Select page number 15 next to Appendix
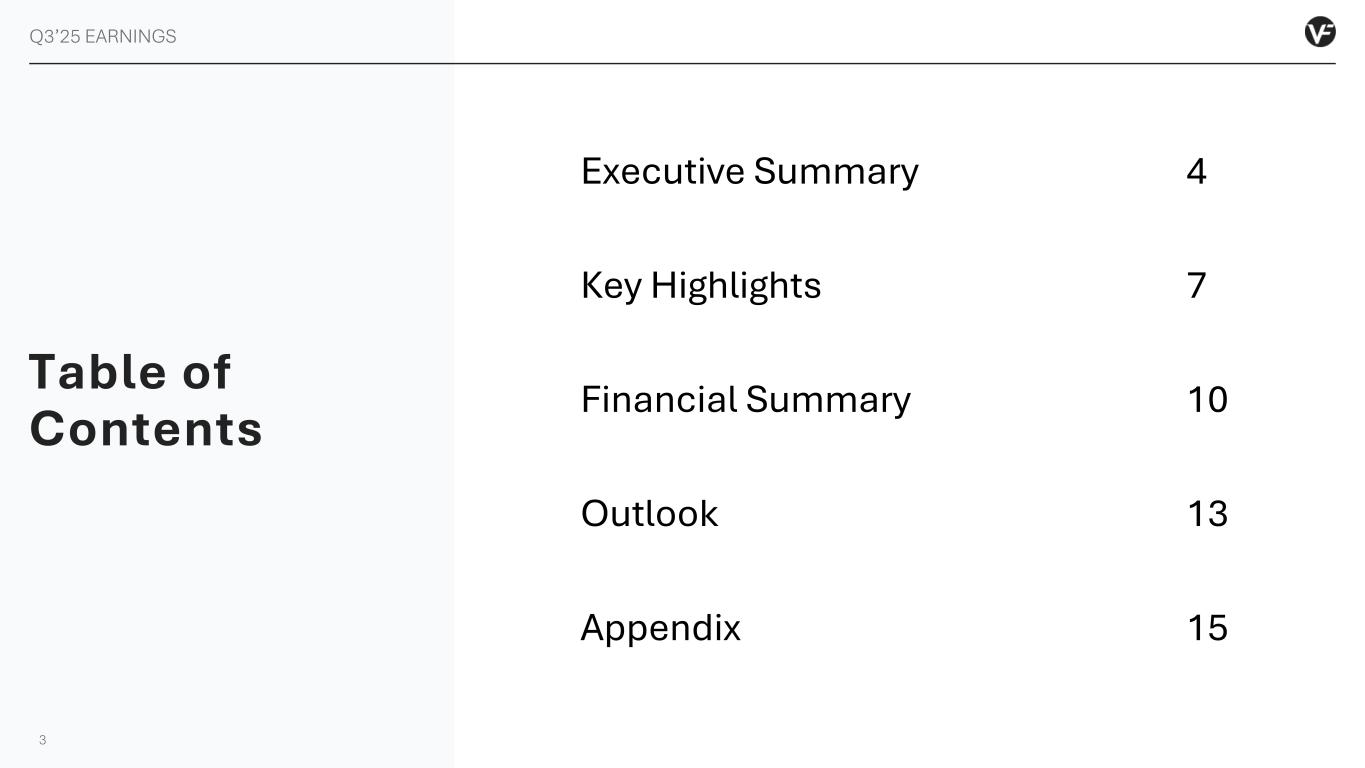The height and width of the screenshot is (768, 1365). [x=1207, y=628]
